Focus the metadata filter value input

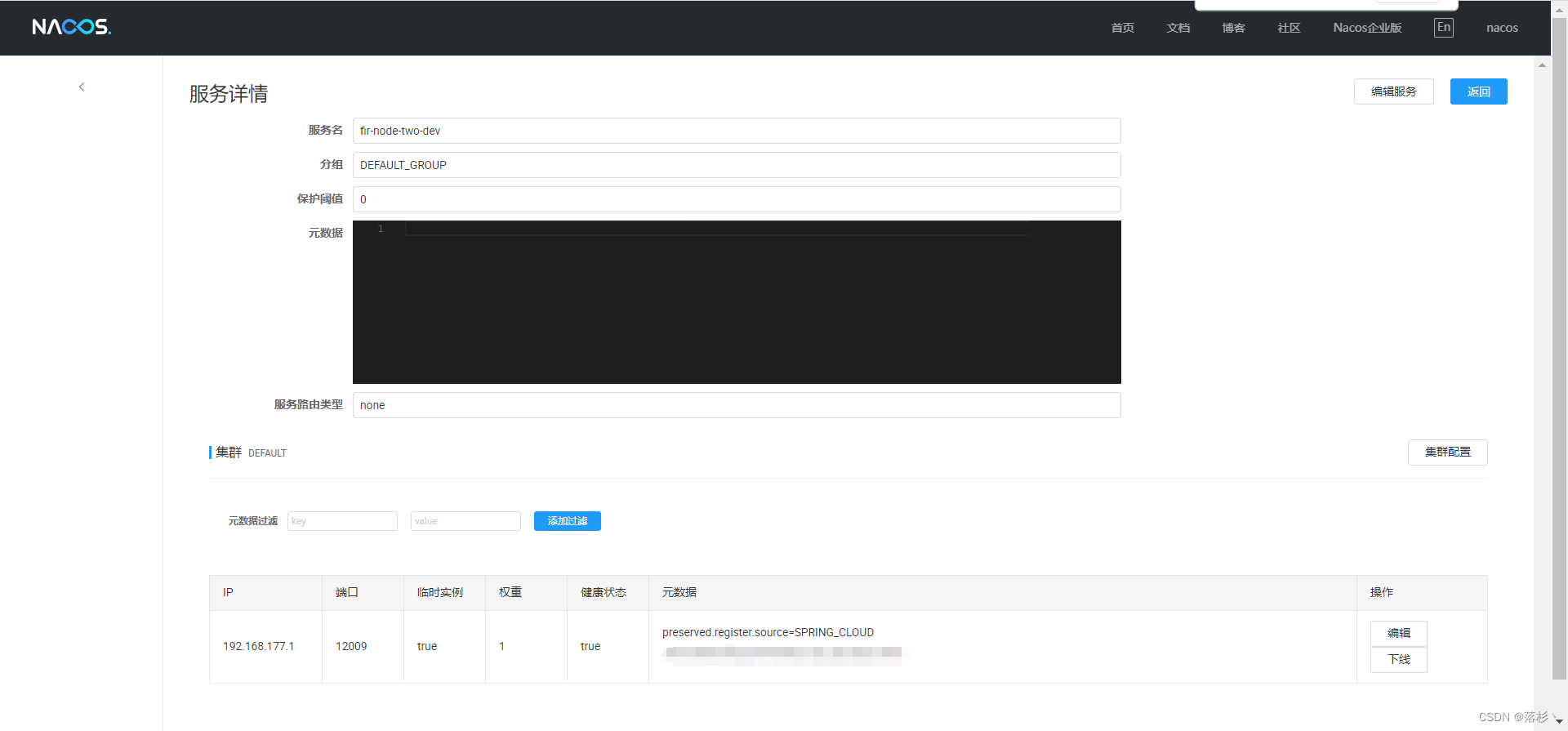tap(465, 521)
